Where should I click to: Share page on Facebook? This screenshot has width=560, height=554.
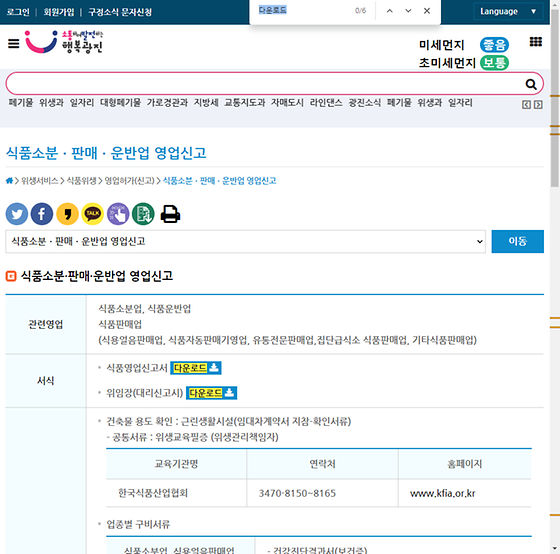click(42, 214)
